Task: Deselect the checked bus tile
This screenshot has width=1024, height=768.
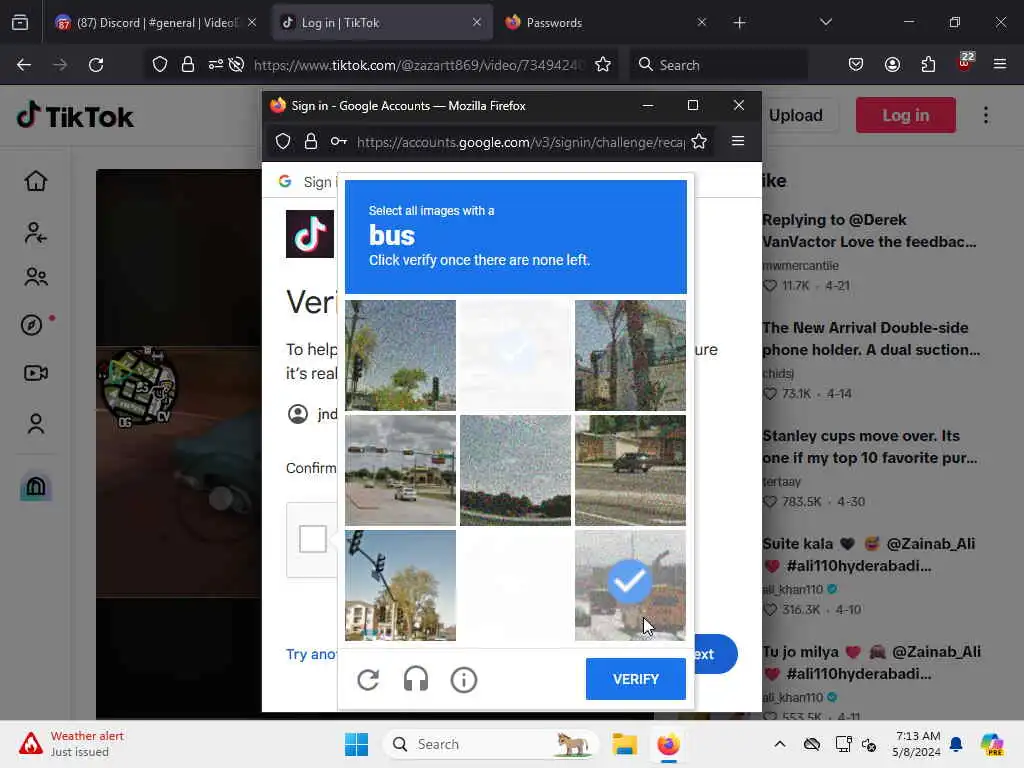Action: point(630,585)
